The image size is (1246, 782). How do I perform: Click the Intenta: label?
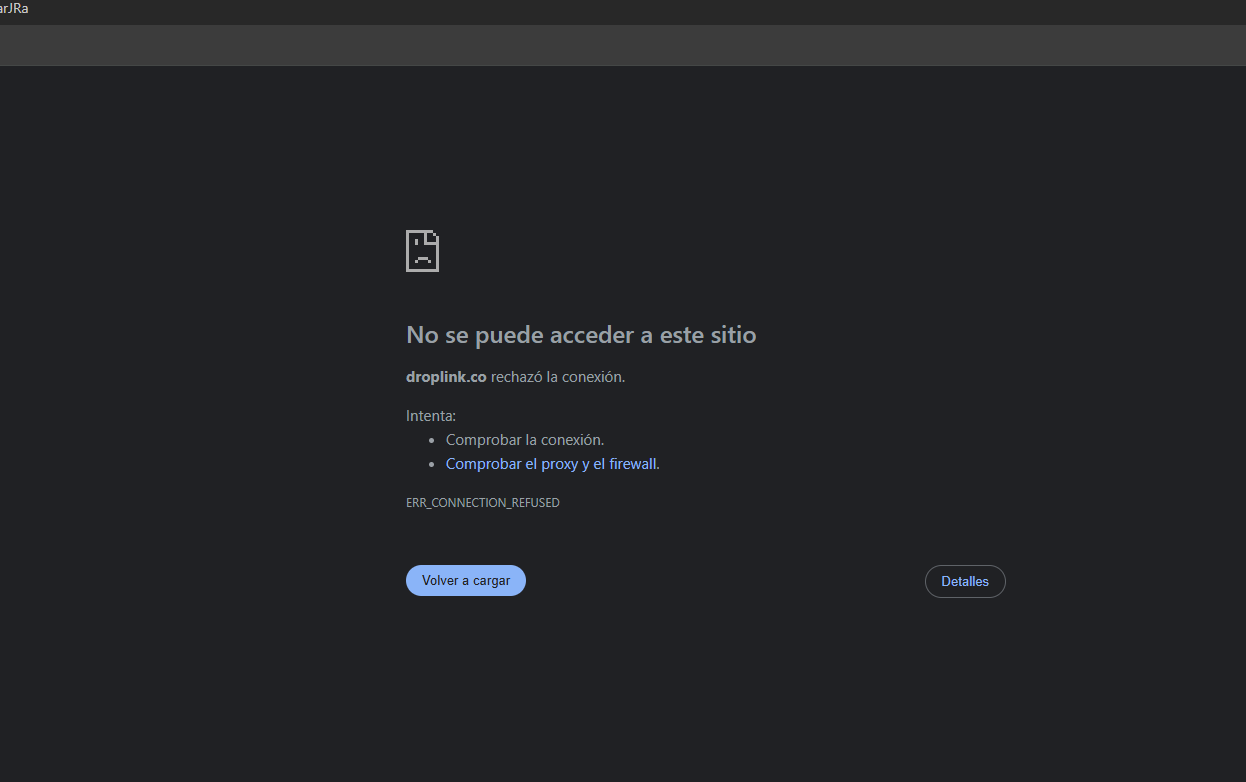pyautogui.click(x=431, y=416)
